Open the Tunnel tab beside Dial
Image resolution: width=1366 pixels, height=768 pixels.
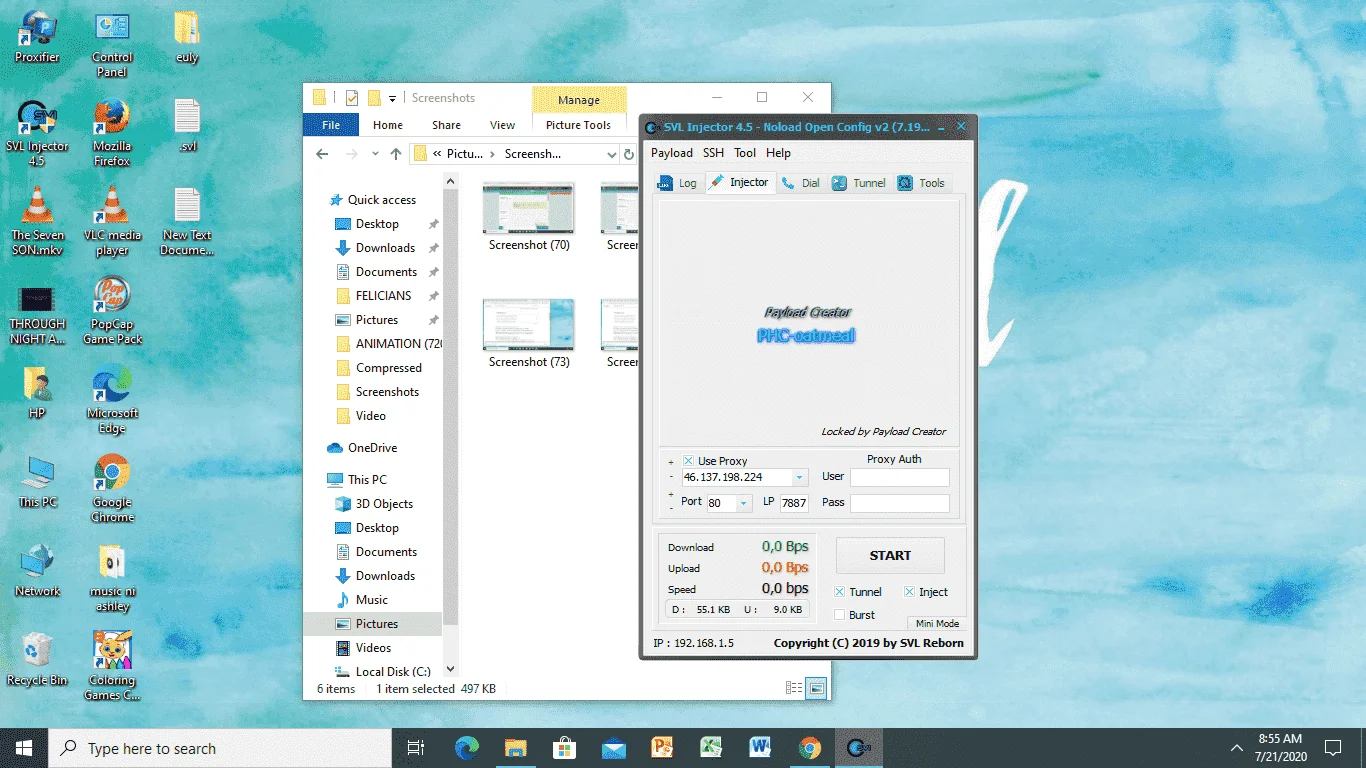tap(859, 183)
